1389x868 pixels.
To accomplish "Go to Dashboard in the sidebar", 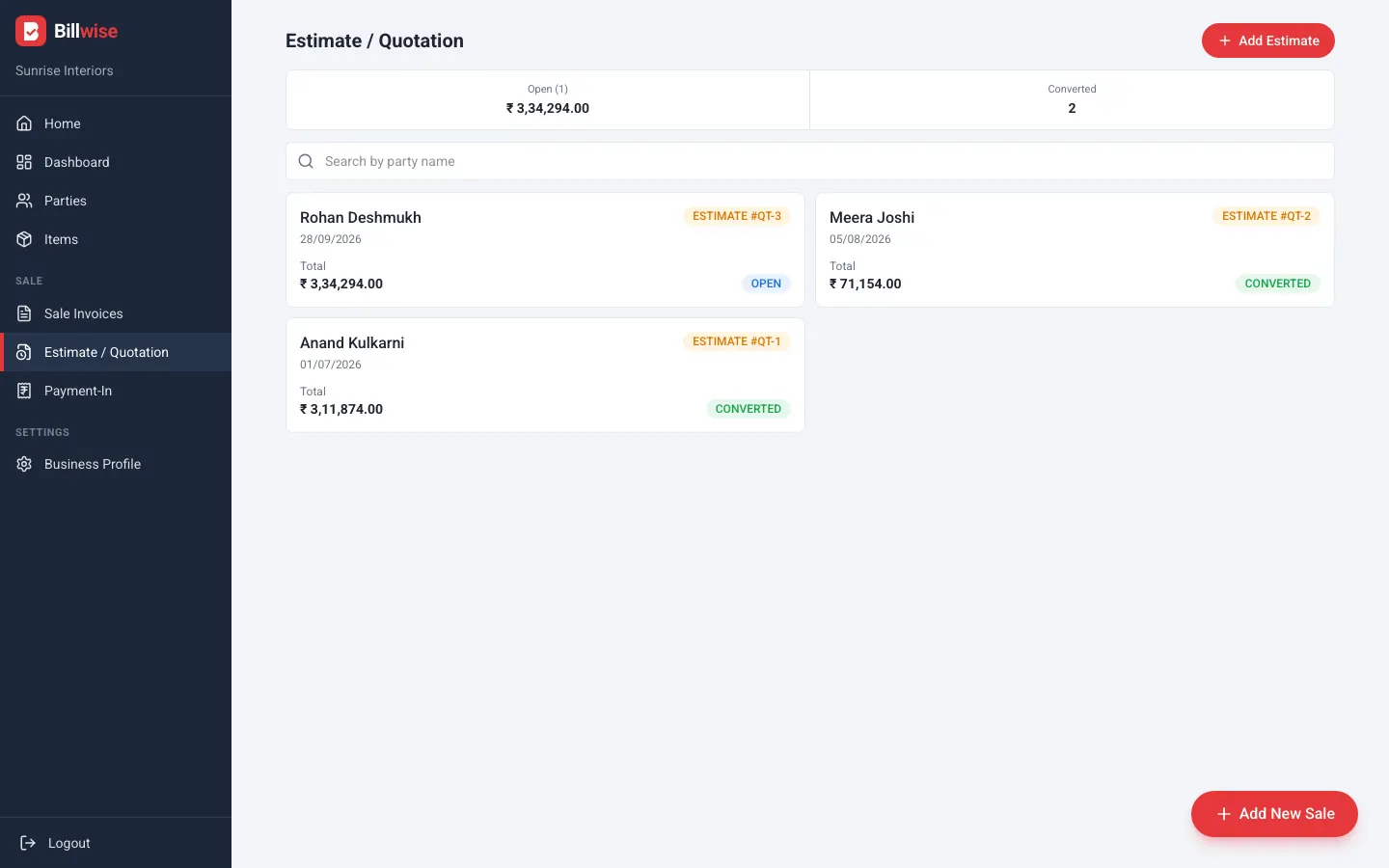I will pos(116,162).
